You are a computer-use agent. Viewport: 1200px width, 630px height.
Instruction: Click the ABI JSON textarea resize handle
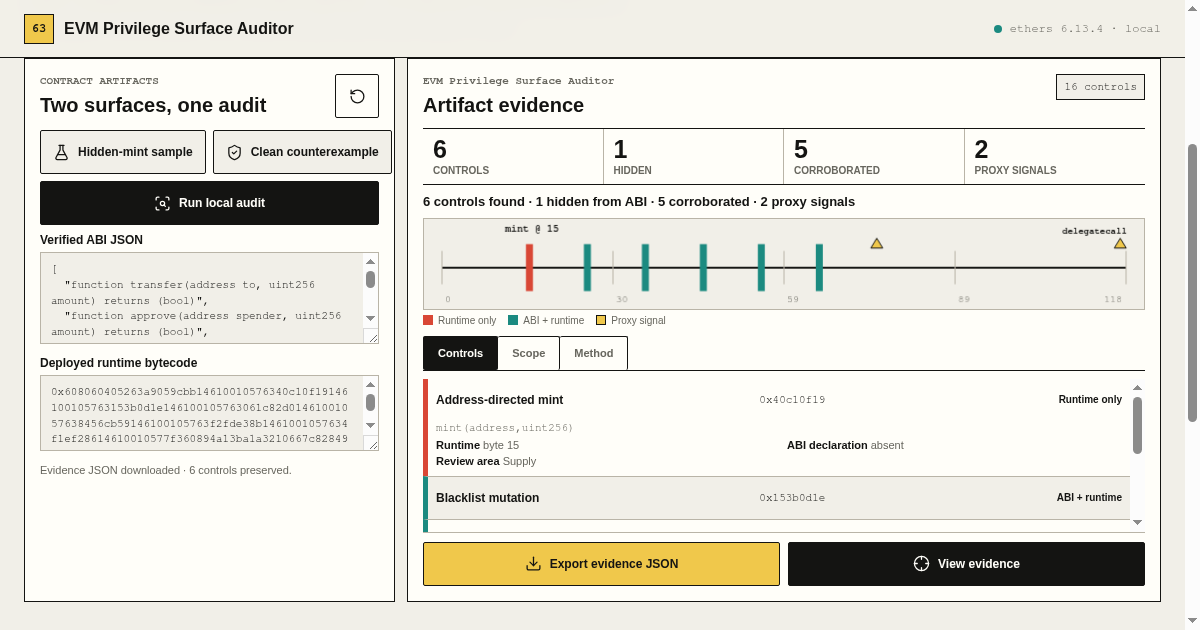coord(371,336)
